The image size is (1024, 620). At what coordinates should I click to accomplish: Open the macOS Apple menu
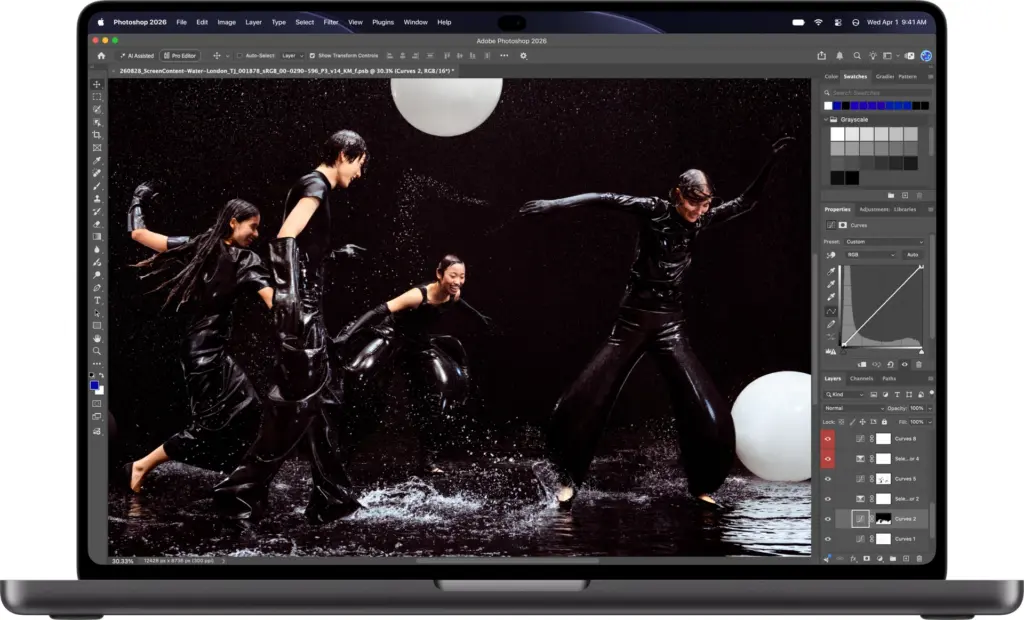coord(101,22)
